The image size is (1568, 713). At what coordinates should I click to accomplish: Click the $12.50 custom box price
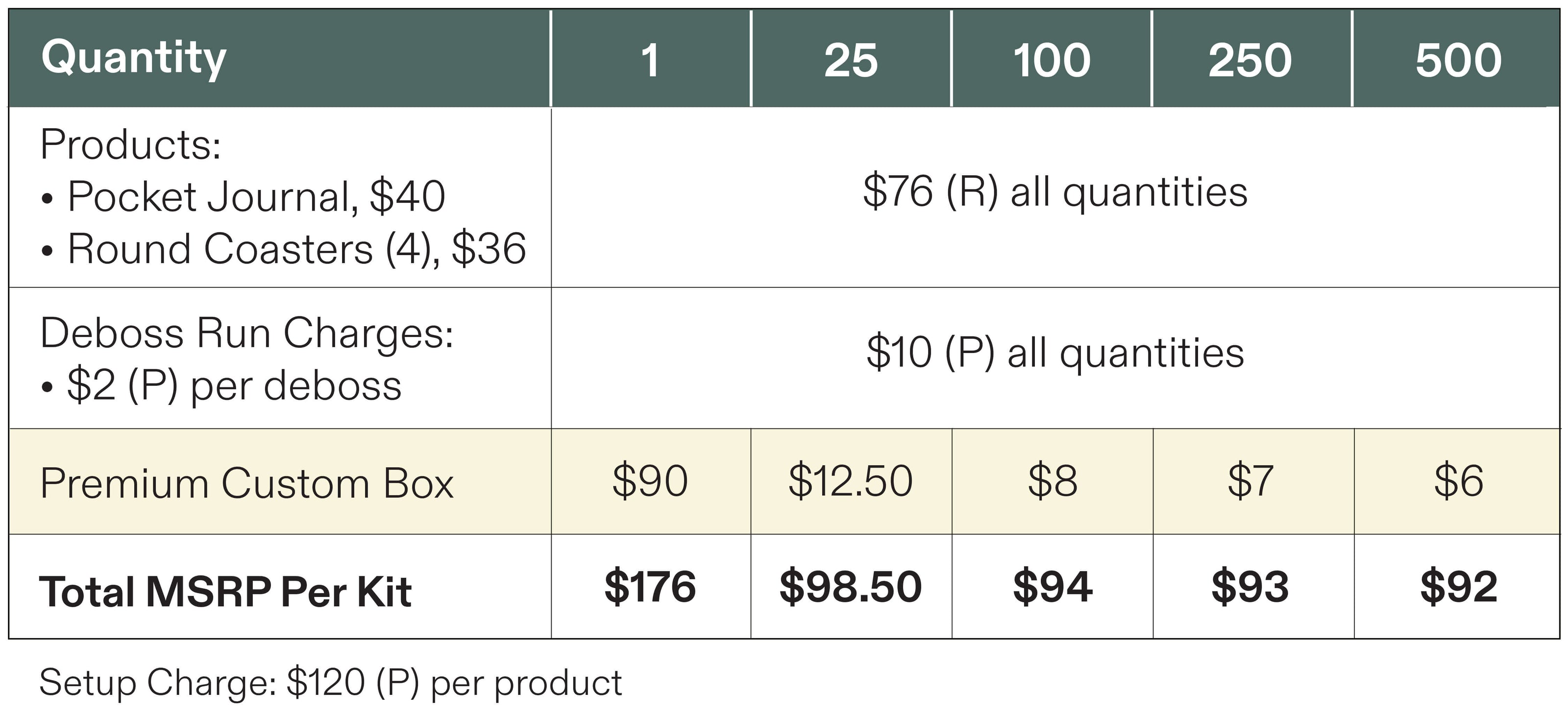851,480
